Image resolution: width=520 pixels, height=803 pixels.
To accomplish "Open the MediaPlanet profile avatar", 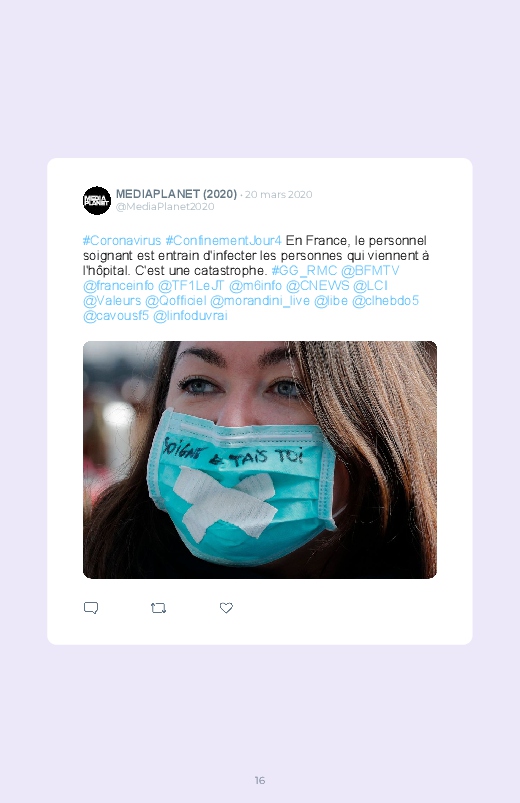I will [x=97, y=200].
